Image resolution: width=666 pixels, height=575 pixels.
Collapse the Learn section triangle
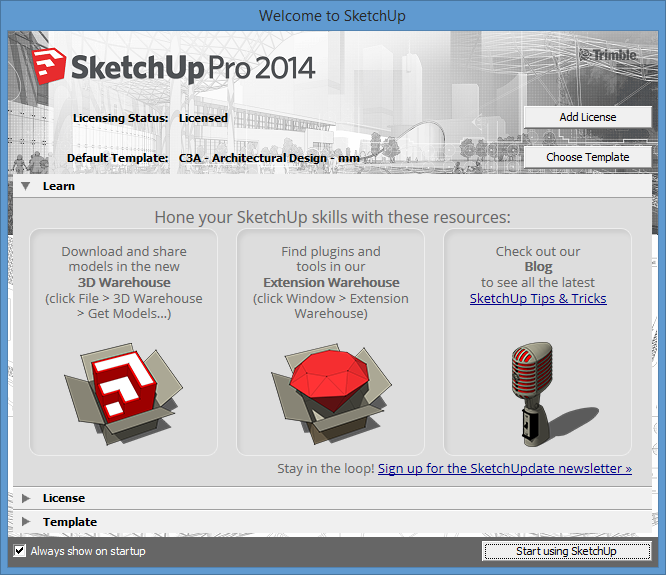point(26,186)
